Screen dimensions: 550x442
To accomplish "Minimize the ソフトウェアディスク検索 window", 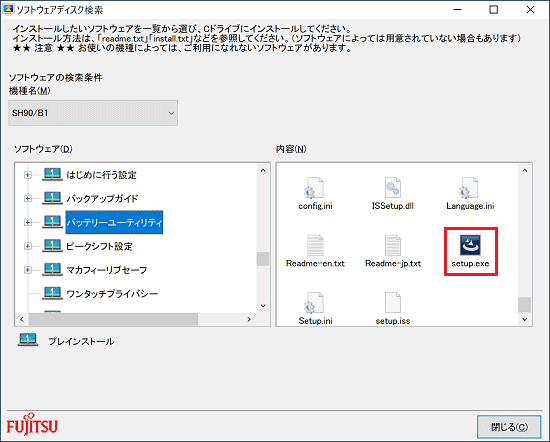I will tap(457, 9).
